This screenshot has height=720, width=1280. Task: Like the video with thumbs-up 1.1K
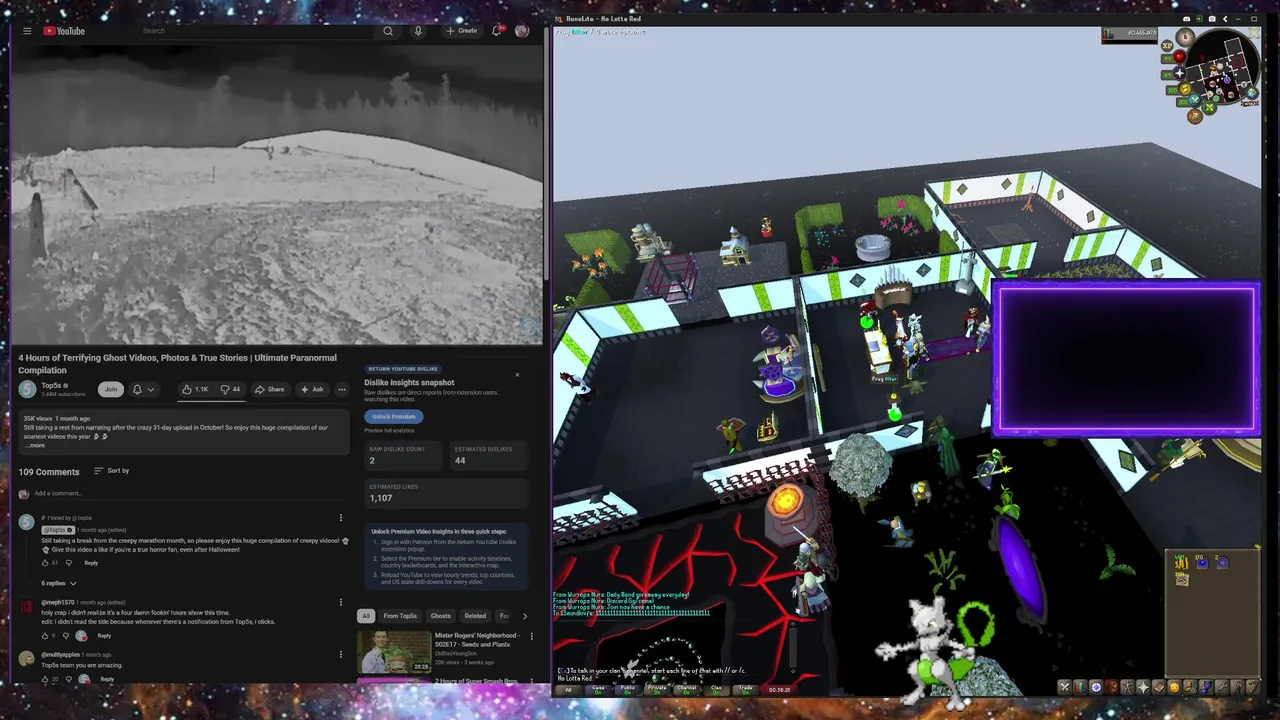tap(195, 389)
